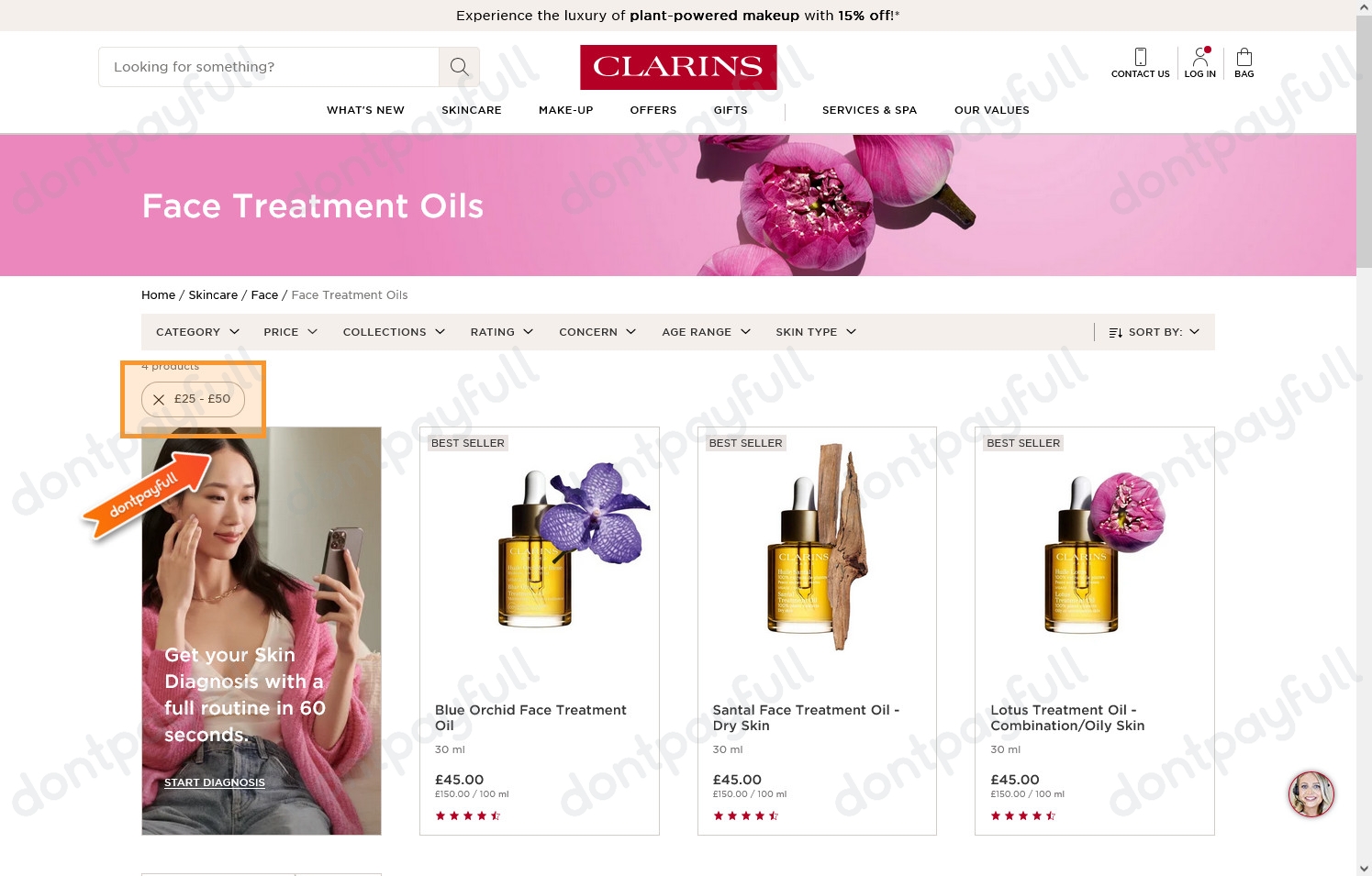This screenshot has height=876, width=1372.
Task: Remove the £25 - £50 price filter
Action: [x=159, y=399]
